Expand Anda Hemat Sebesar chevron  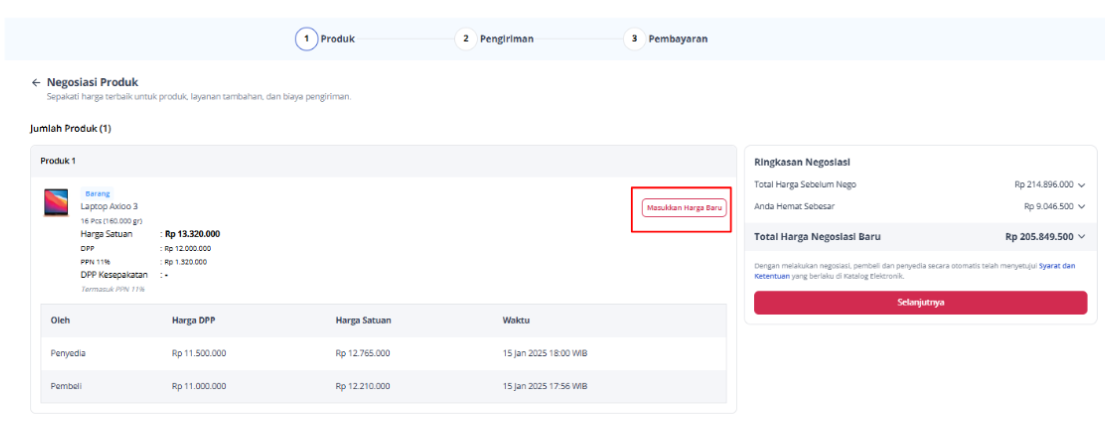[x=1082, y=207]
